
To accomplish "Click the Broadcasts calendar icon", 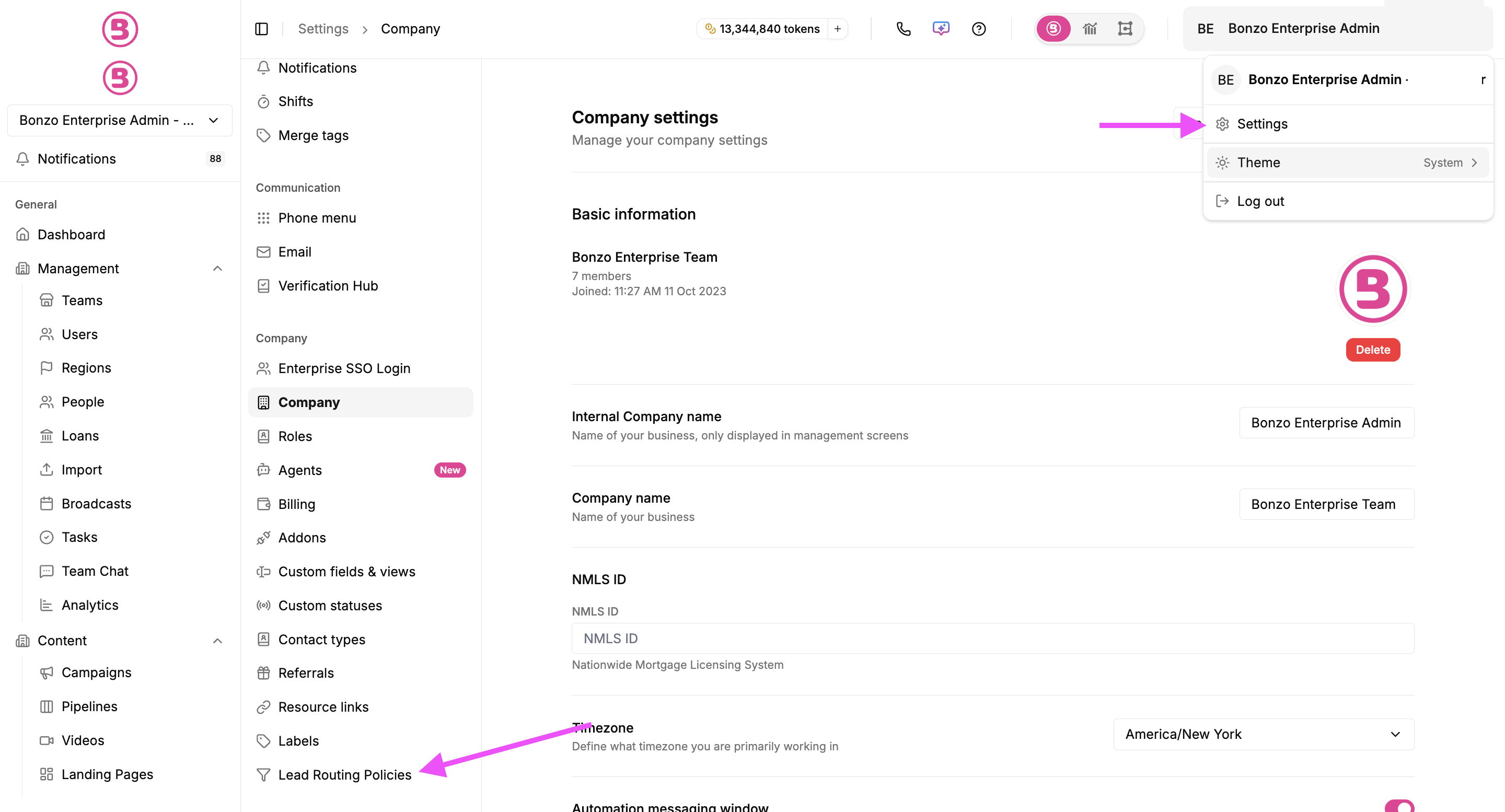I will 47,504.
